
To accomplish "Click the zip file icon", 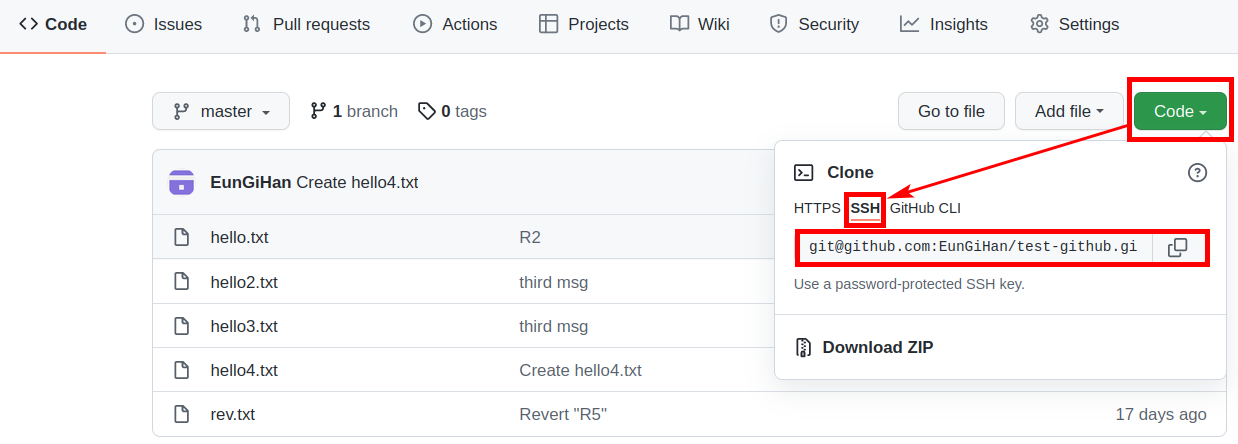I will coord(803,348).
